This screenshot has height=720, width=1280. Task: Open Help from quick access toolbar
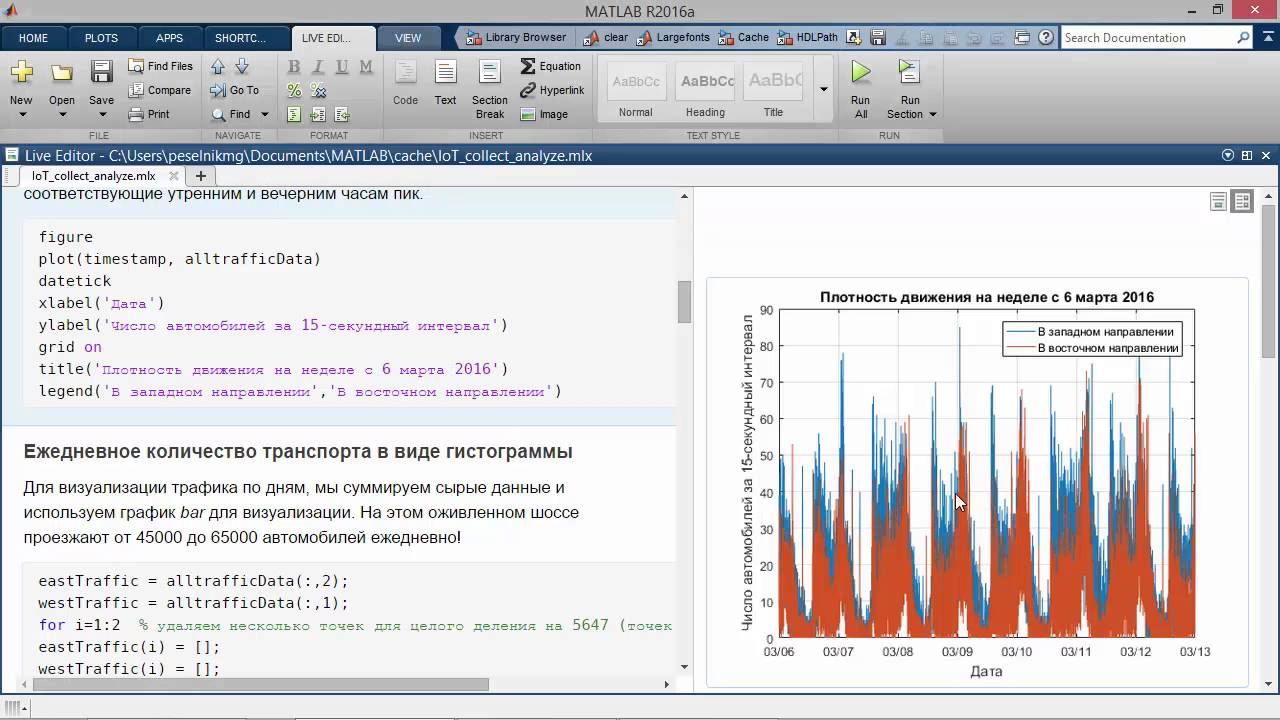click(x=1044, y=38)
